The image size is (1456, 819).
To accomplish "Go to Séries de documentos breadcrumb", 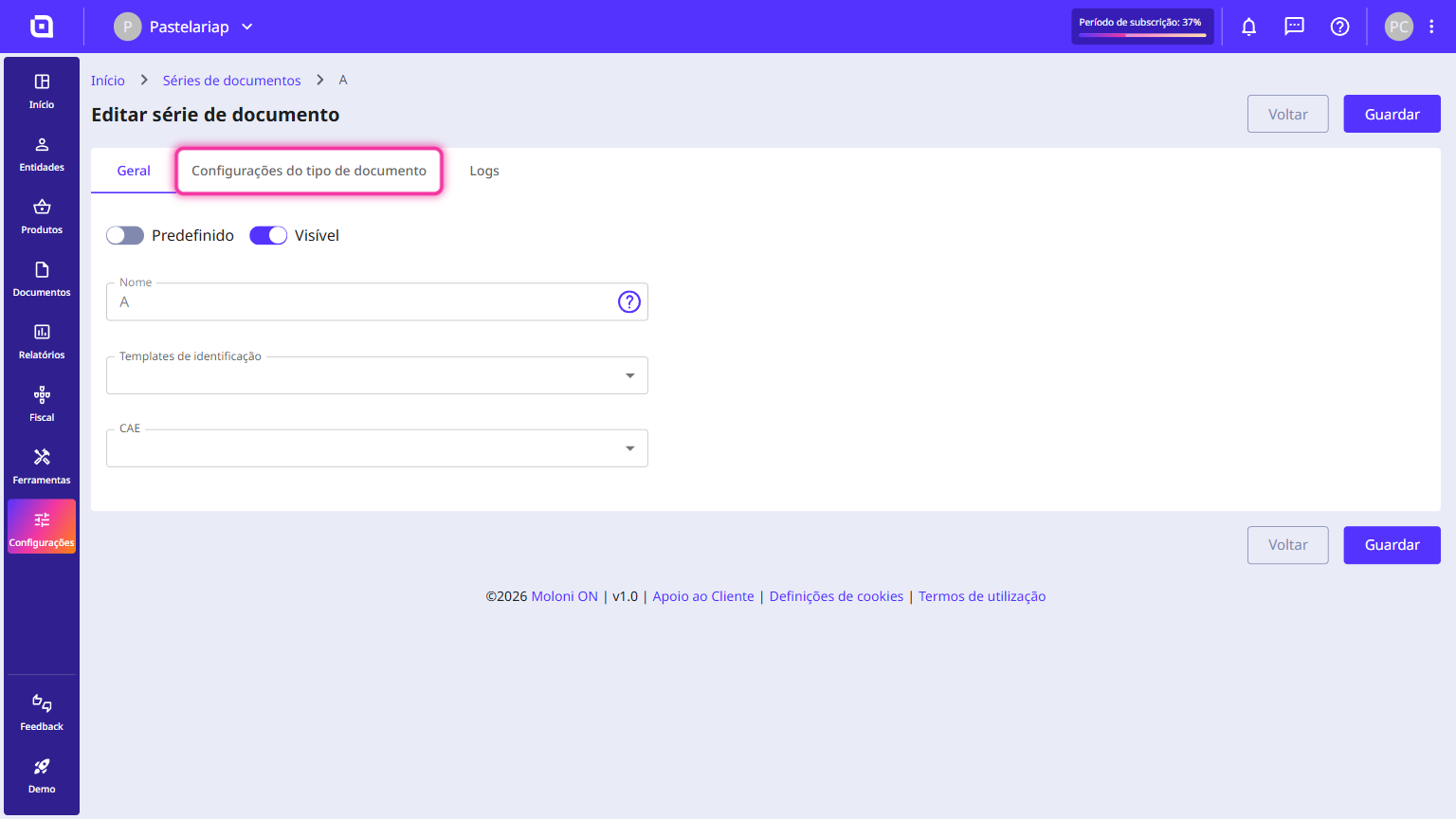I will 231,81.
